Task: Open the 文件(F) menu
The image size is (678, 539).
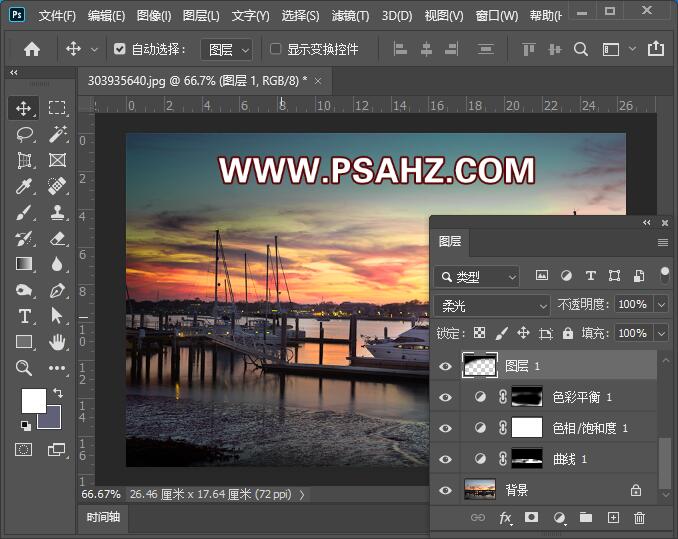Action: point(57,16)
